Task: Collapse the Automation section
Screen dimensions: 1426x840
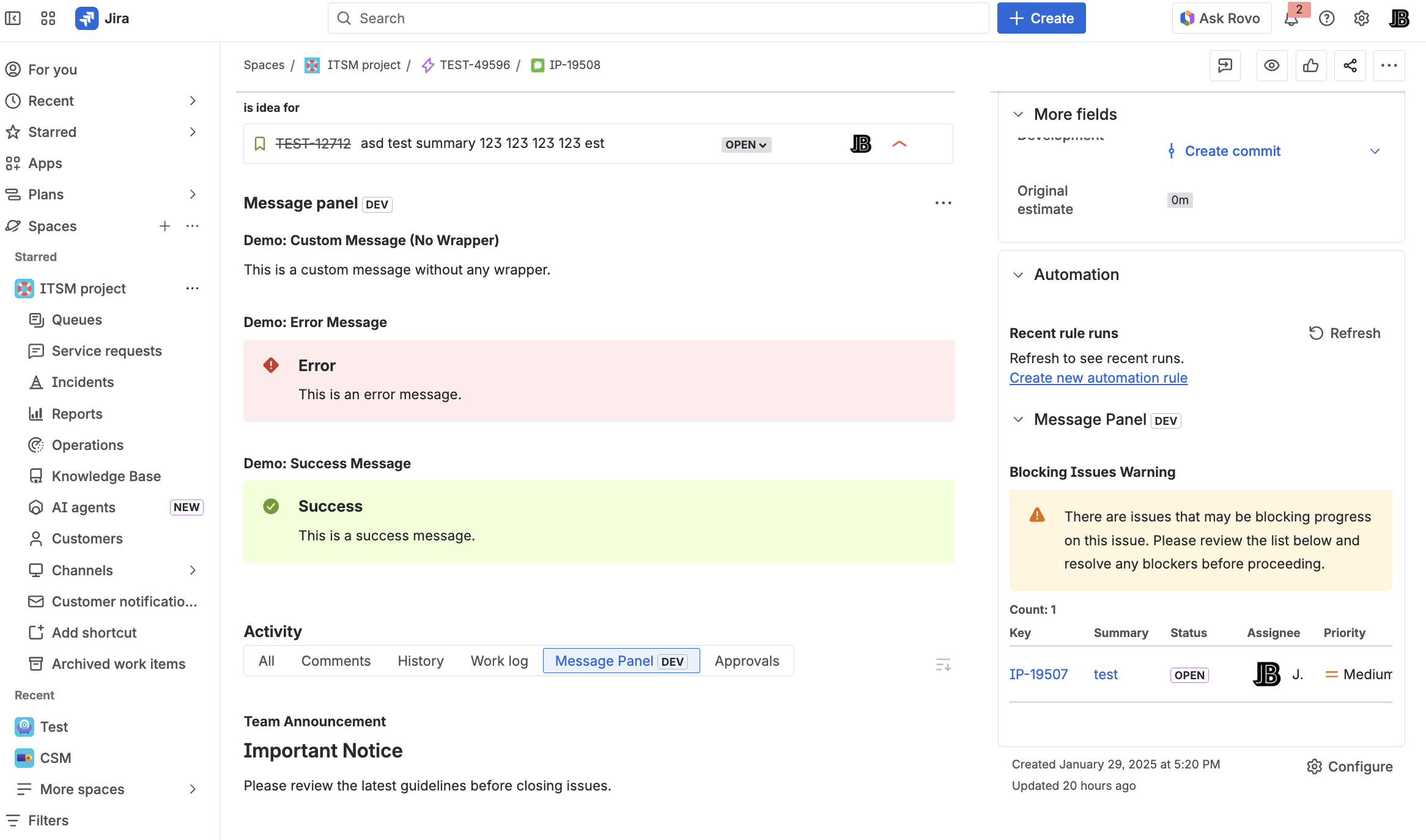Action: click(x=1018, y=274)
